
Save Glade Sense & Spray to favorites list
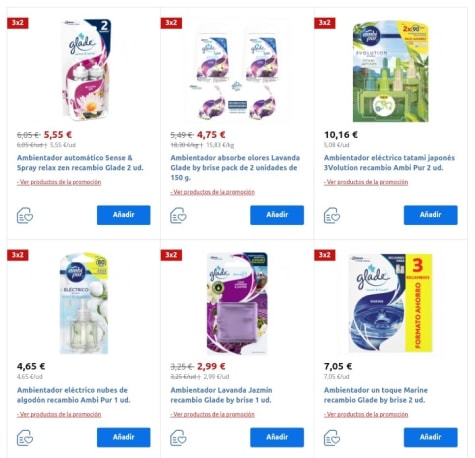(25, 215)
